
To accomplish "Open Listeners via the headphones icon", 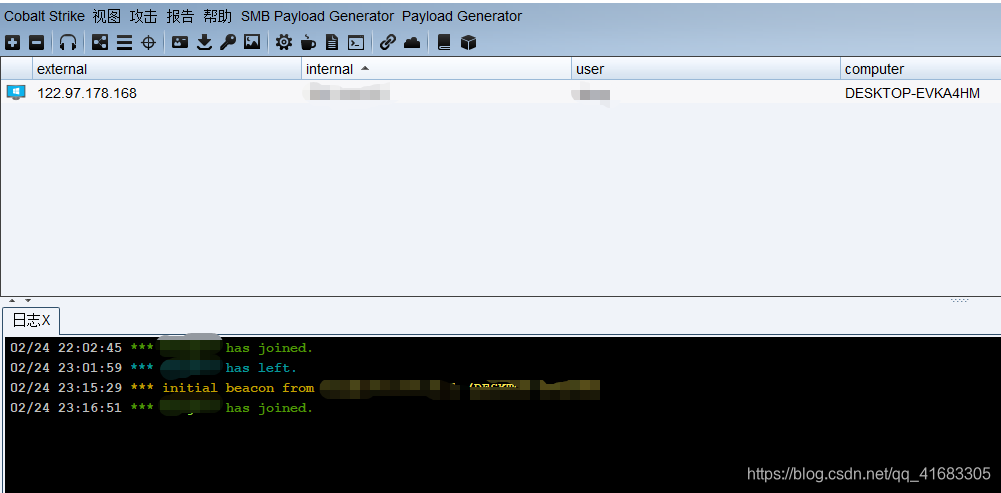I will point(68,43).
